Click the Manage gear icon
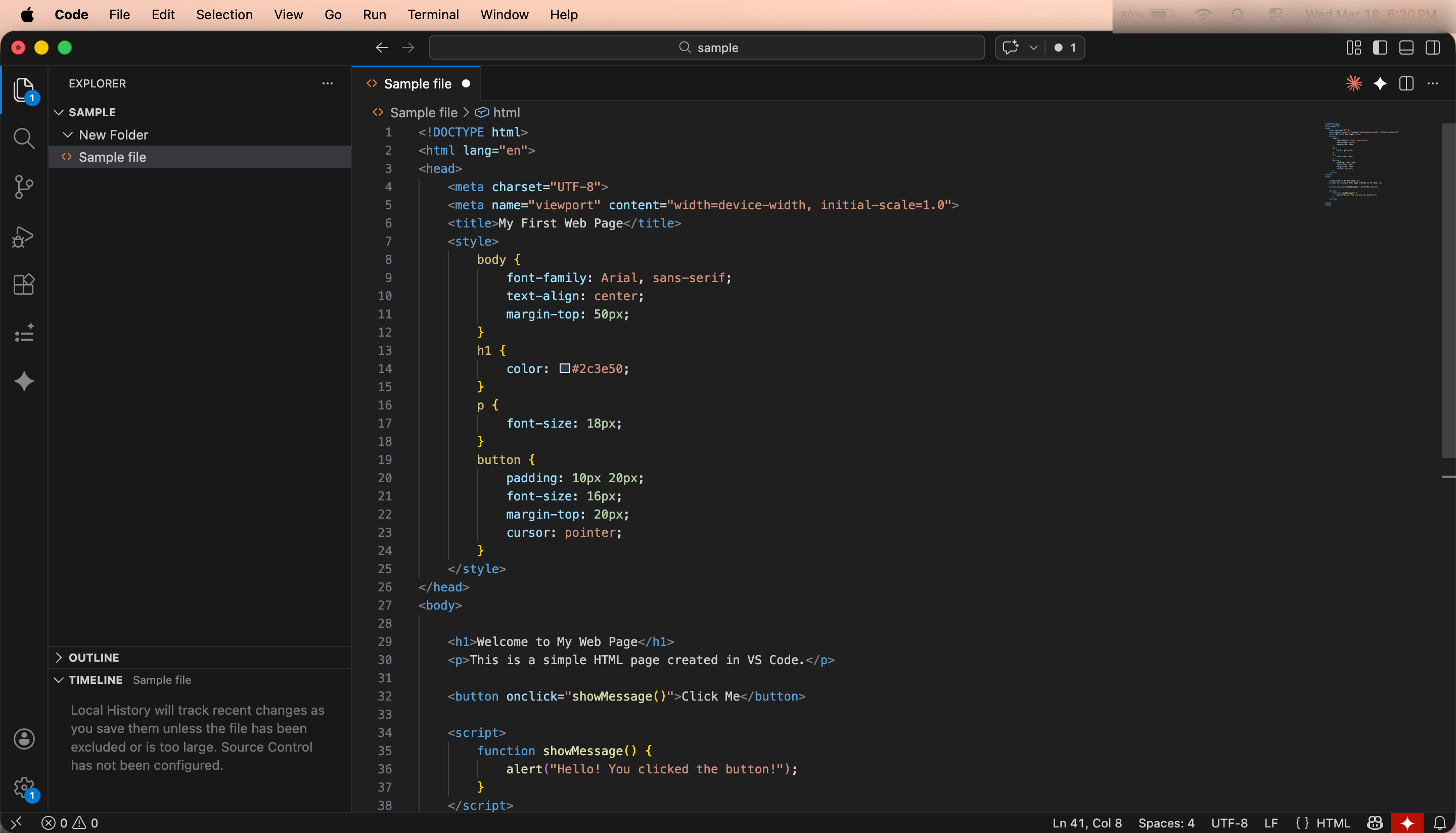Screen dimensions: 1456x833 (x=23, y=788)
